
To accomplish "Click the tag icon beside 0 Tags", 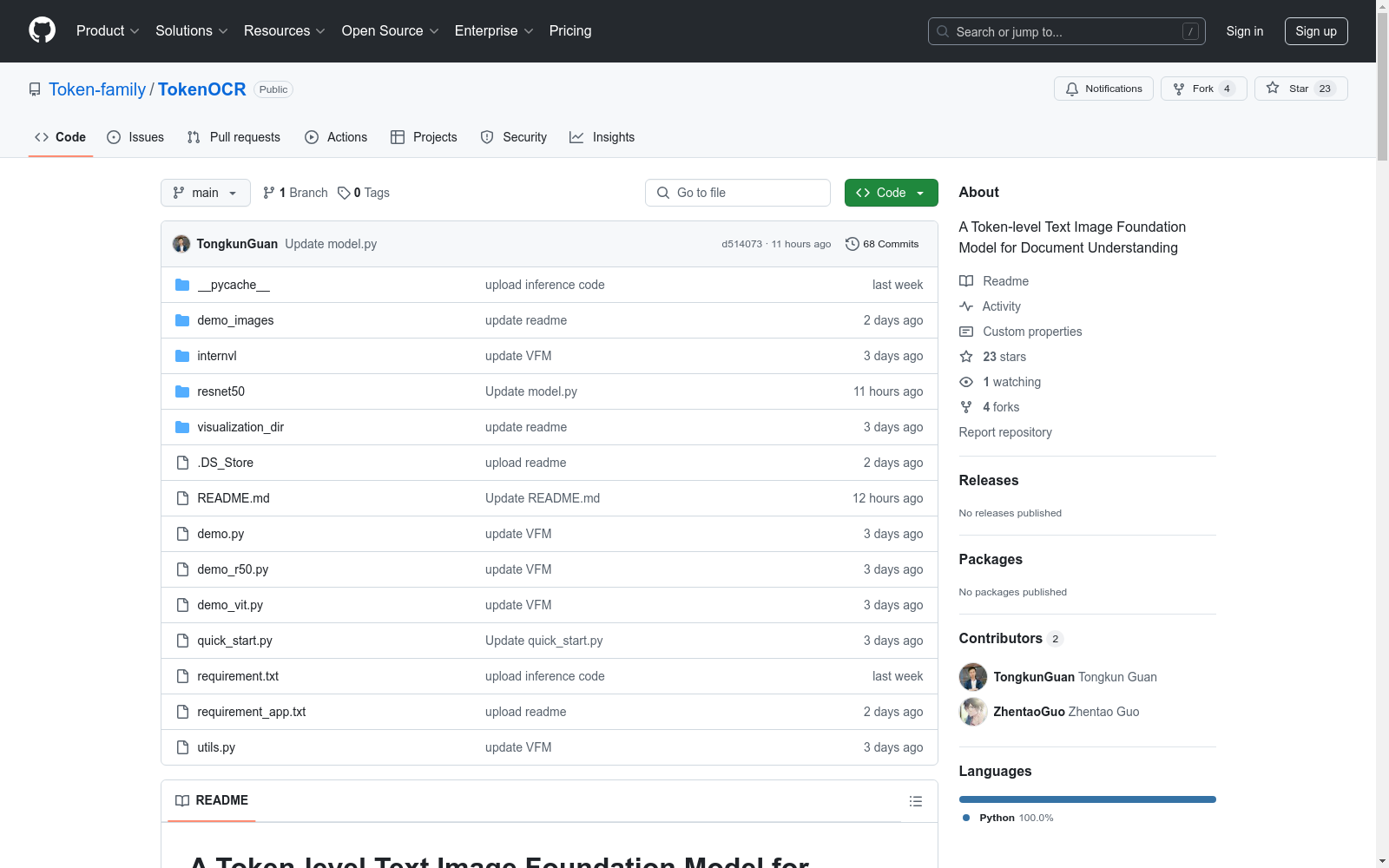I will pyautogui.click(x=344, y=193).
